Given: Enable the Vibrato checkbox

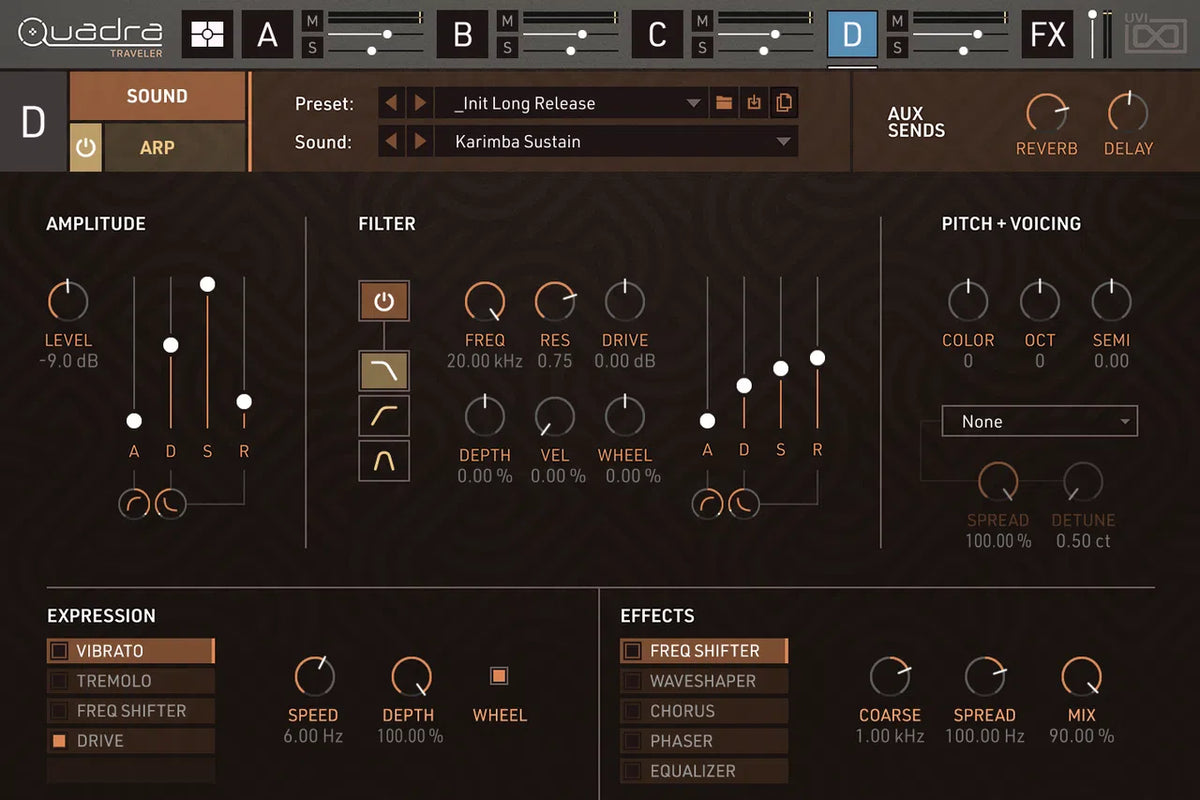Looking at the screenshot, I should click(x=60, y=651).
